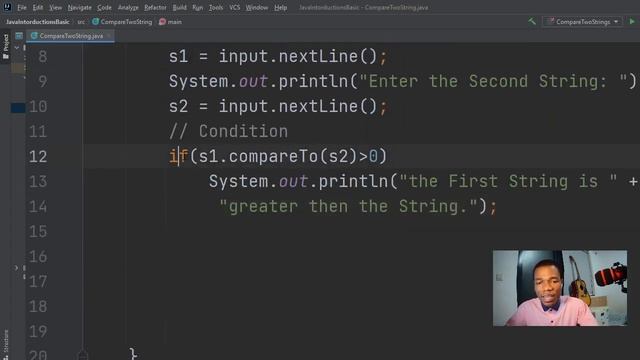Click line number 8 in gutter
The height and width of the screenshot is (360, 640).
coord(42,56)
